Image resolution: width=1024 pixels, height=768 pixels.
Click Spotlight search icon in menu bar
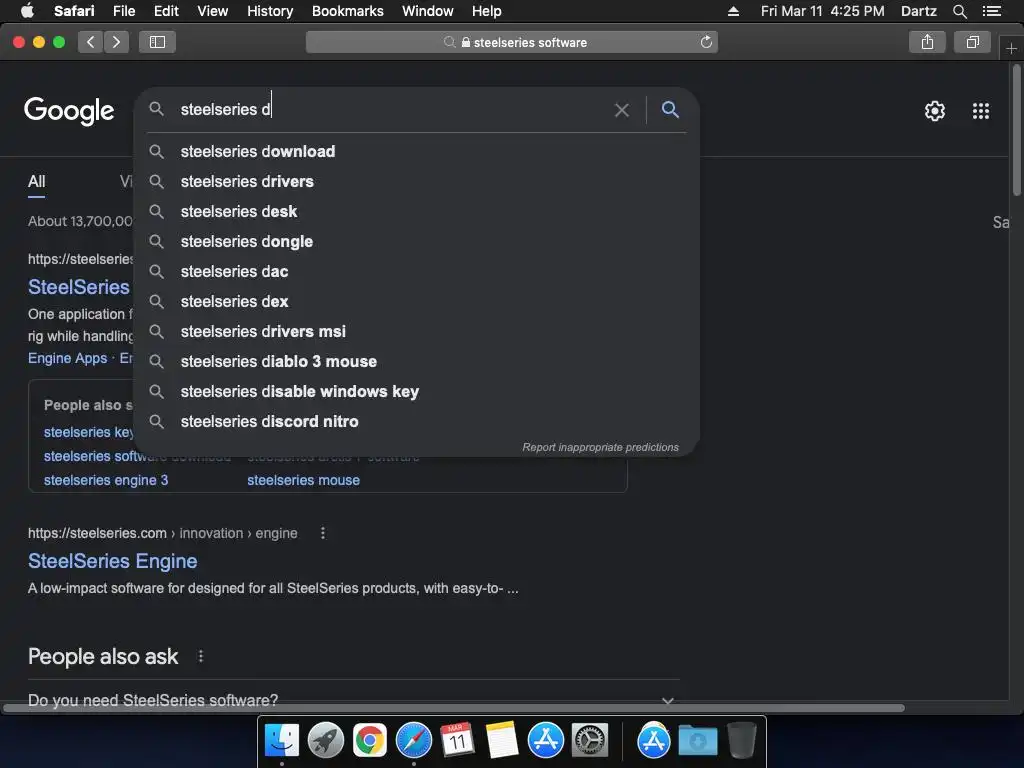(959, 11)
